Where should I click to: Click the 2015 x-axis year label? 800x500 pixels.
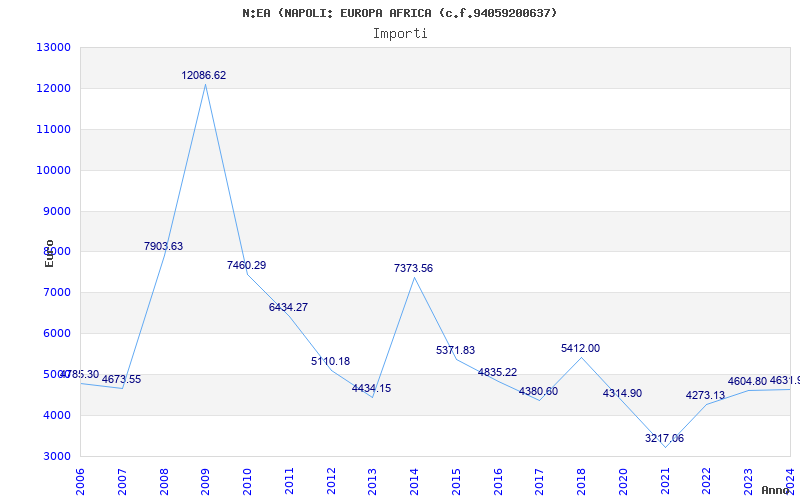tap(456, 481)
